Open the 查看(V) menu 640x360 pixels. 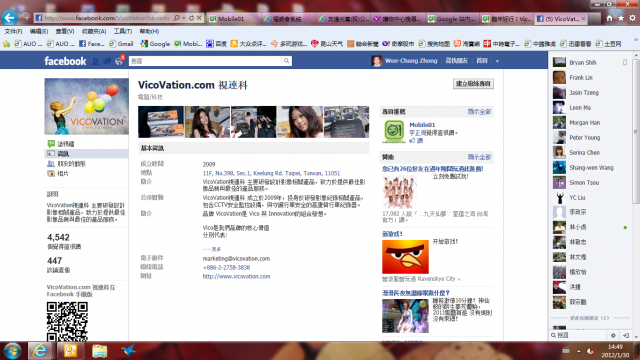coord(65,31)
